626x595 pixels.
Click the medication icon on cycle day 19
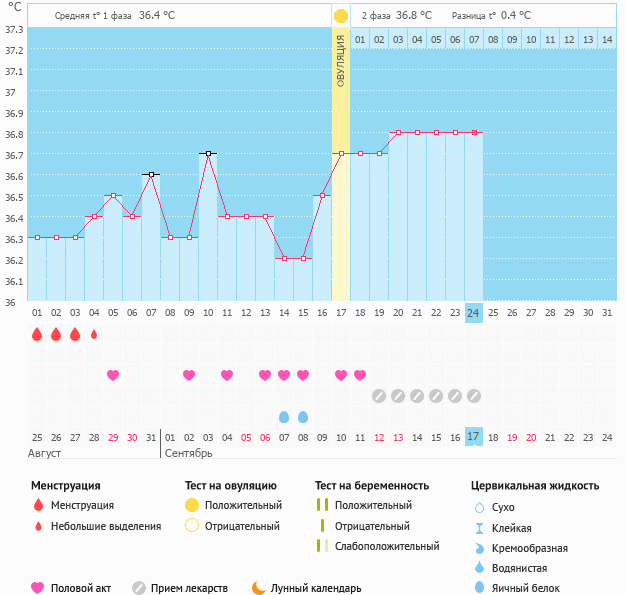coord(379,396)
